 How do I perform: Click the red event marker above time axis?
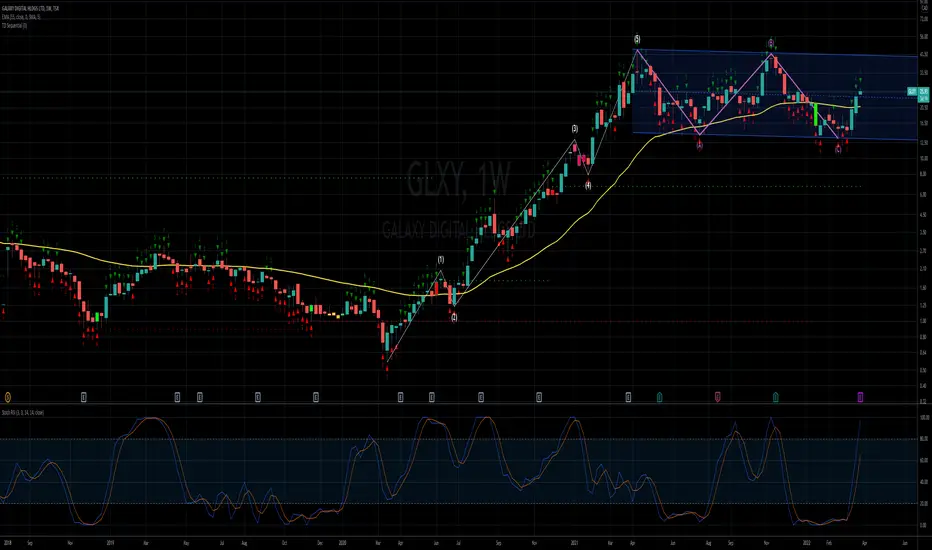717,397
